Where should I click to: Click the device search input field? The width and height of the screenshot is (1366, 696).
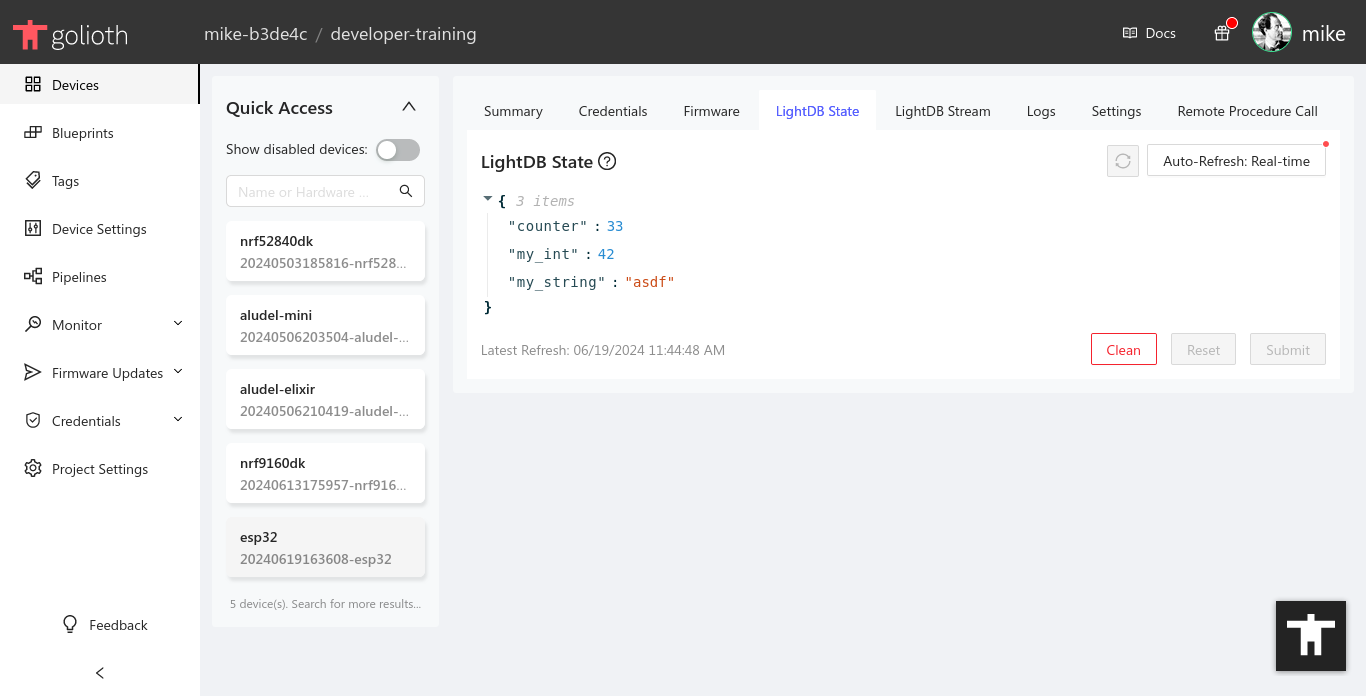coord(315,191)
